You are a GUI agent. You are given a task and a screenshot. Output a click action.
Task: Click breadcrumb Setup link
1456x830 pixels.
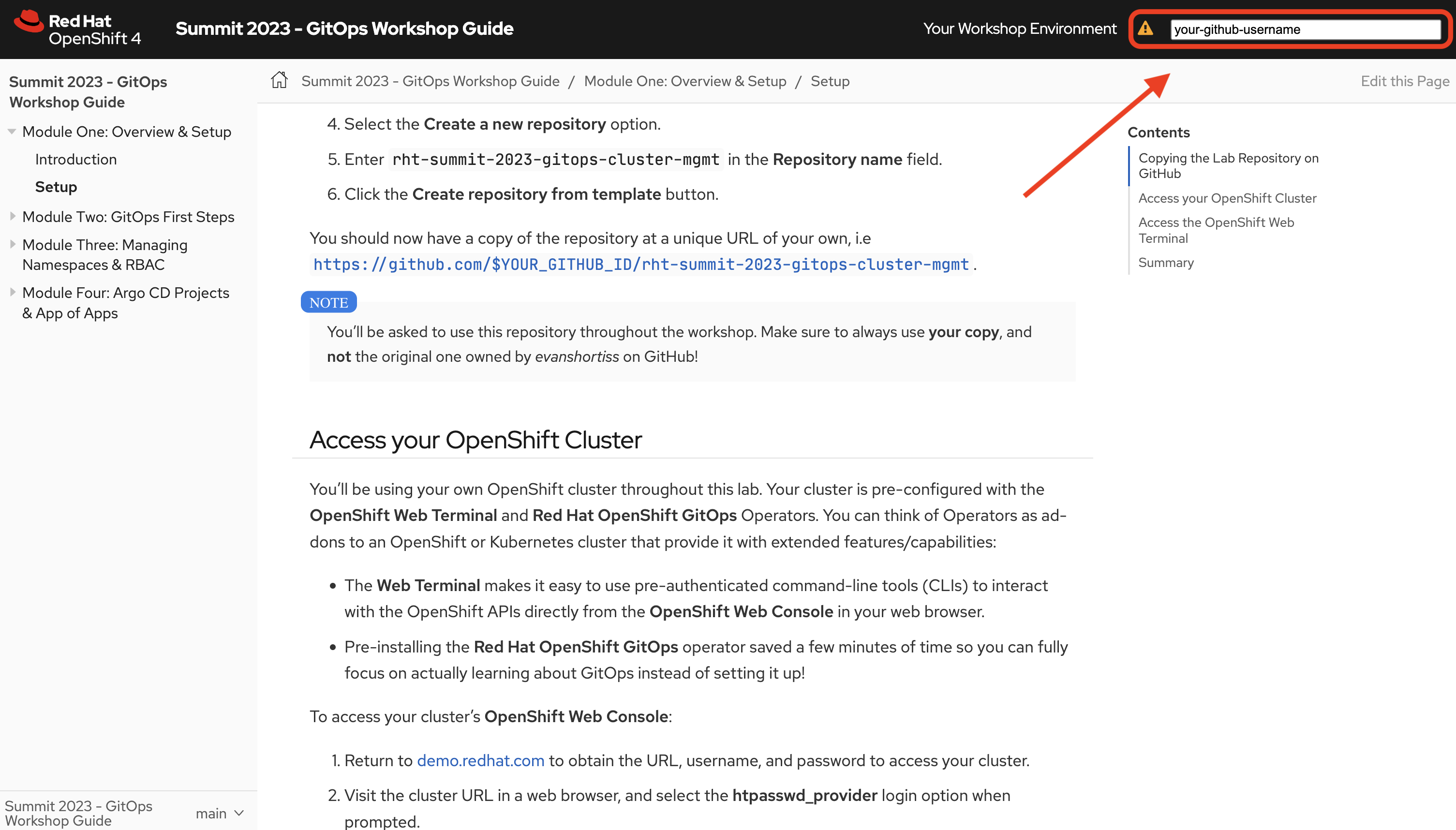tap(830, 81)
